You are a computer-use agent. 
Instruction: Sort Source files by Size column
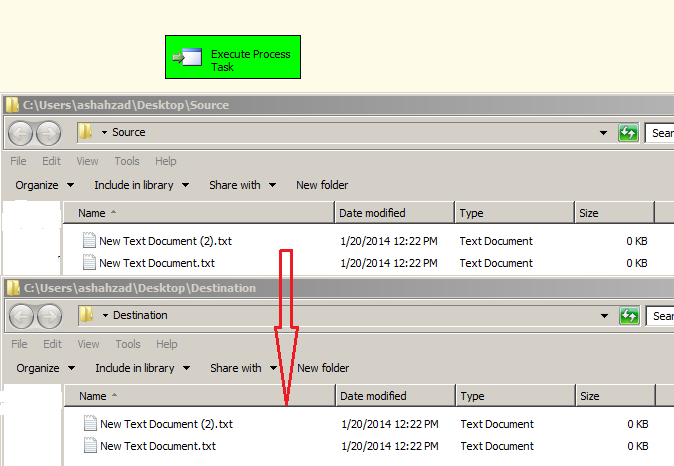(615, 213)
